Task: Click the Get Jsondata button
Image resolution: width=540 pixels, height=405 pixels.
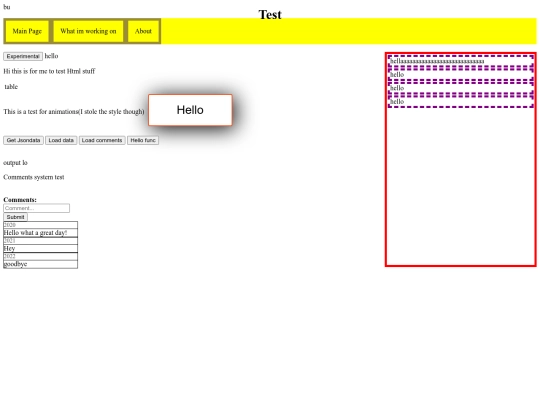Action: [23, 140]
